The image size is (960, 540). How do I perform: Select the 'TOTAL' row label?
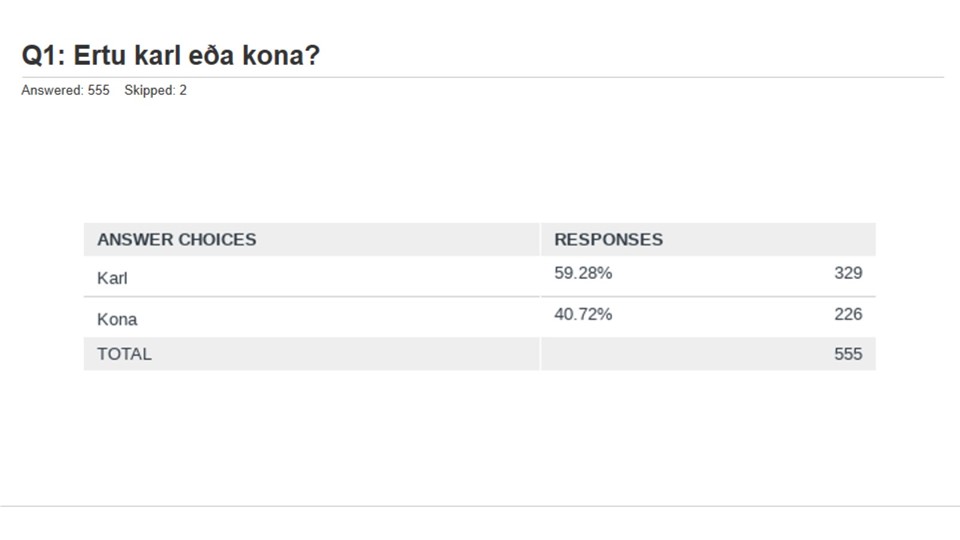click(x=124, y=354)
